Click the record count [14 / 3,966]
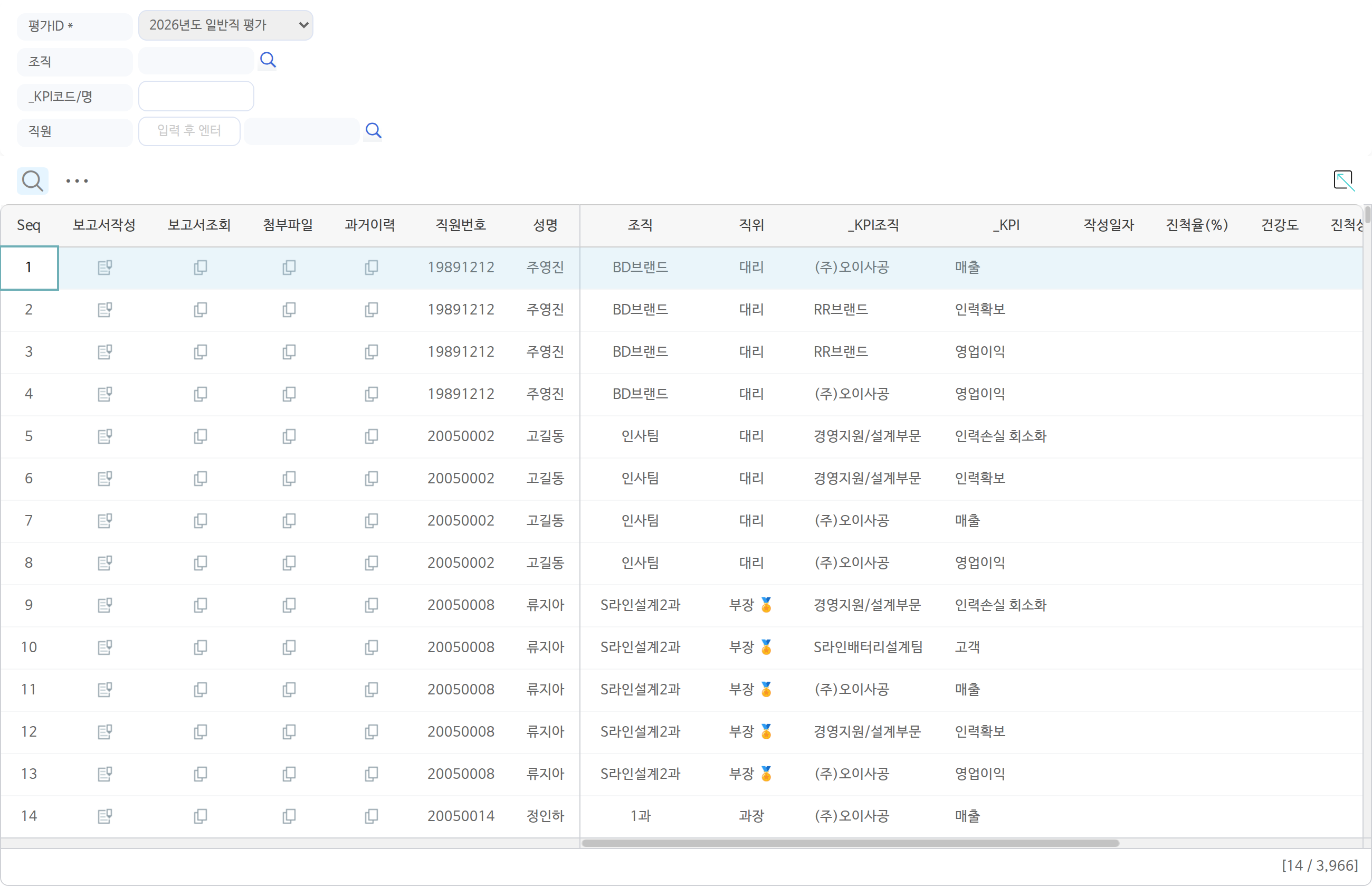 pos(1320,865)
